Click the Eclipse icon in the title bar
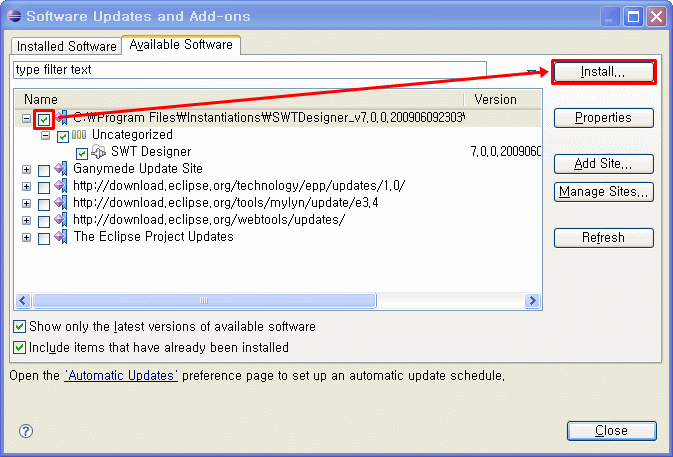Image resolution: width=673 pixels, height=457 pixels. [x=14, y=16]
